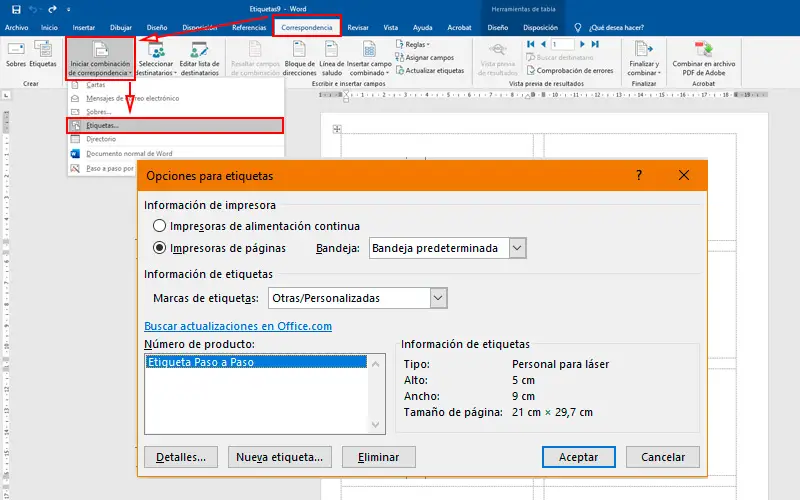Image resolution: width=800 pixels, height=500 pixels.
Task: Click the ¿Qué desea hacer? lightbulb search
Action: tap(609, 28)
